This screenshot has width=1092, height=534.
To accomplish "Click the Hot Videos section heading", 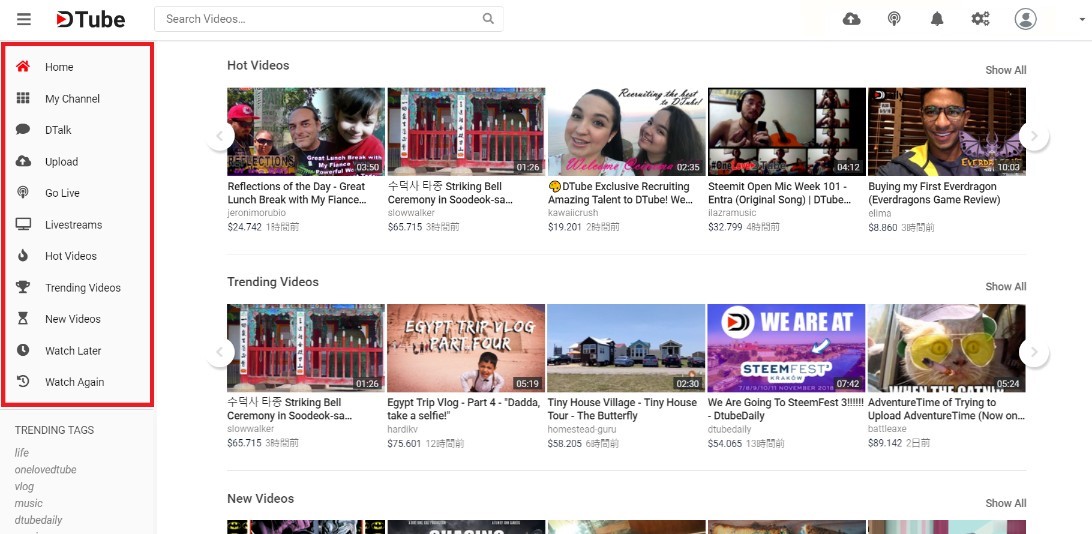I will pyautogui.click(x=258, y=65).
